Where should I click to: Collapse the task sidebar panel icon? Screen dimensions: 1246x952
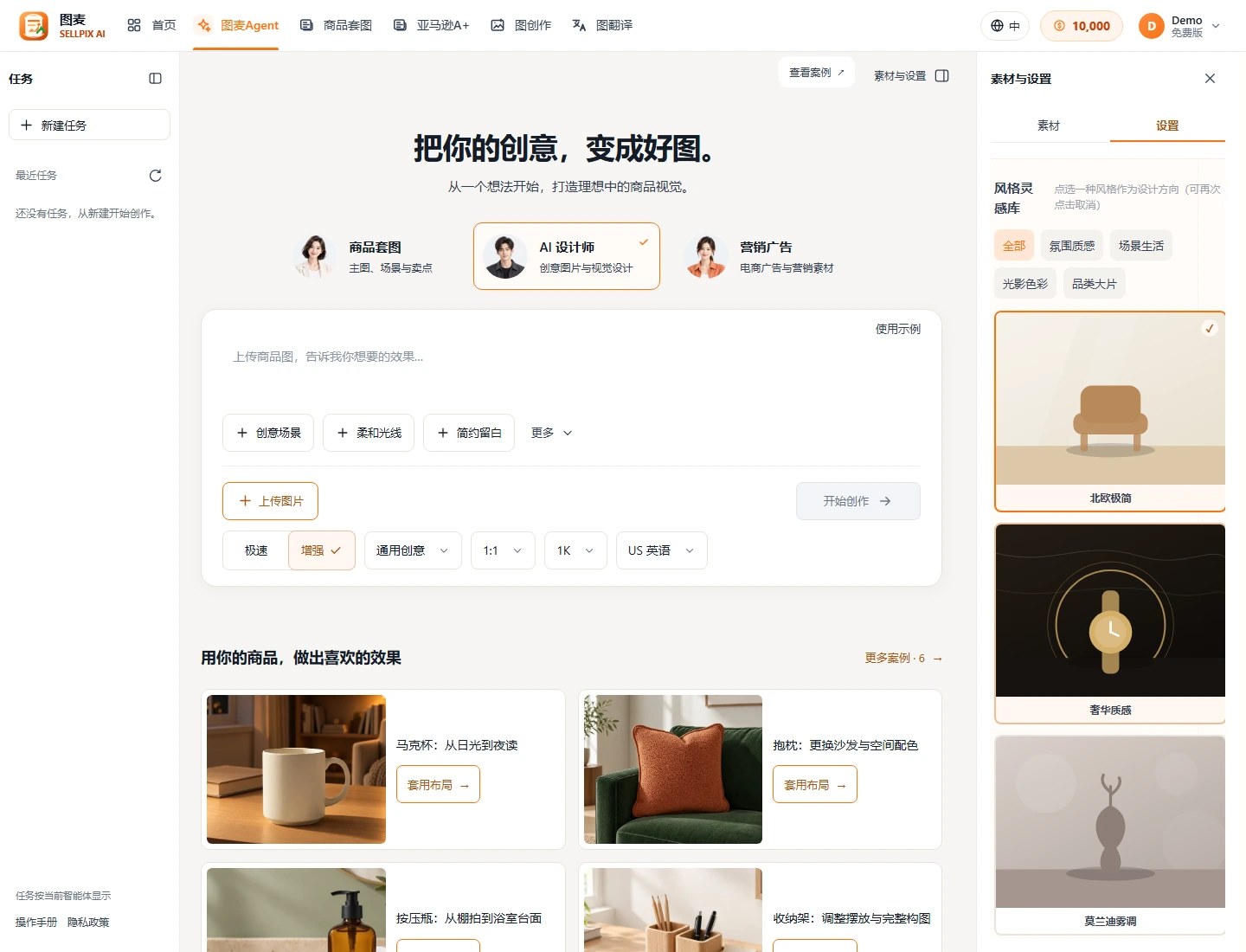pyautogui.click(x=156, y=79)
